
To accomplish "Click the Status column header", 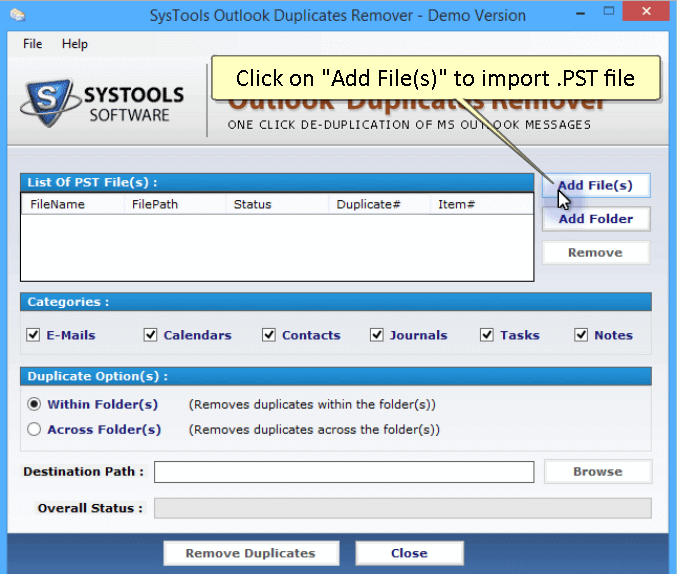I will click(277, 204).
